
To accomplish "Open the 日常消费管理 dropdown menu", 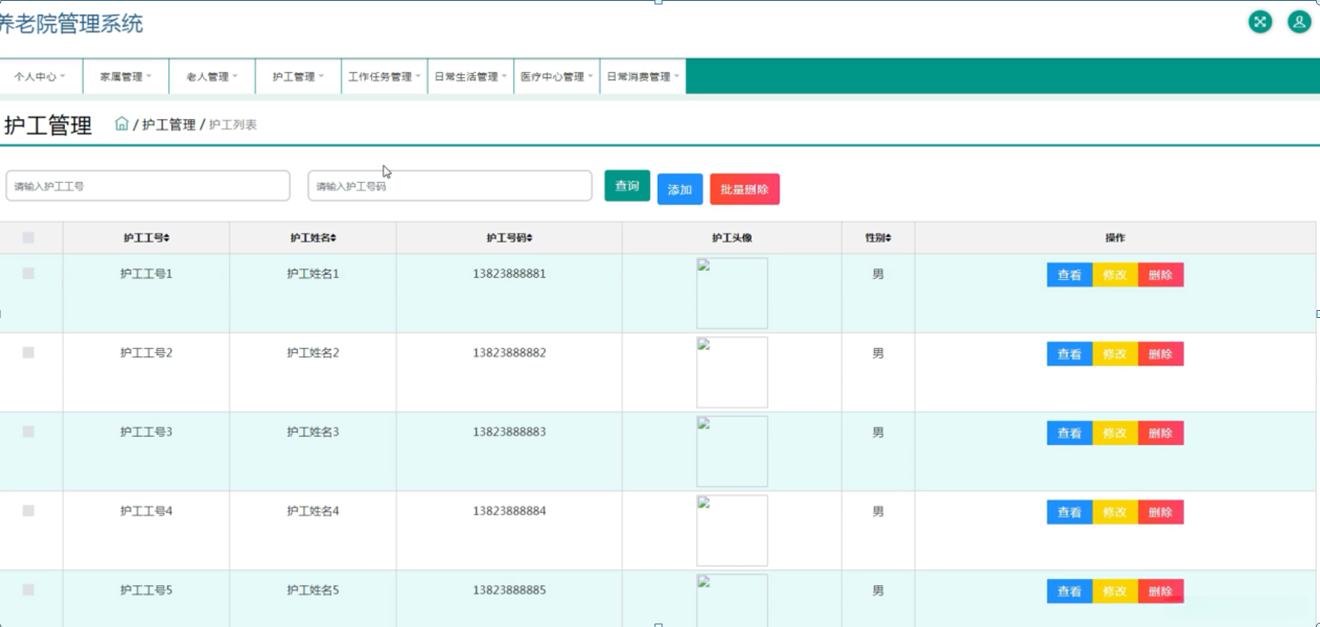I will pyautogui.click(x=642, y=76).
